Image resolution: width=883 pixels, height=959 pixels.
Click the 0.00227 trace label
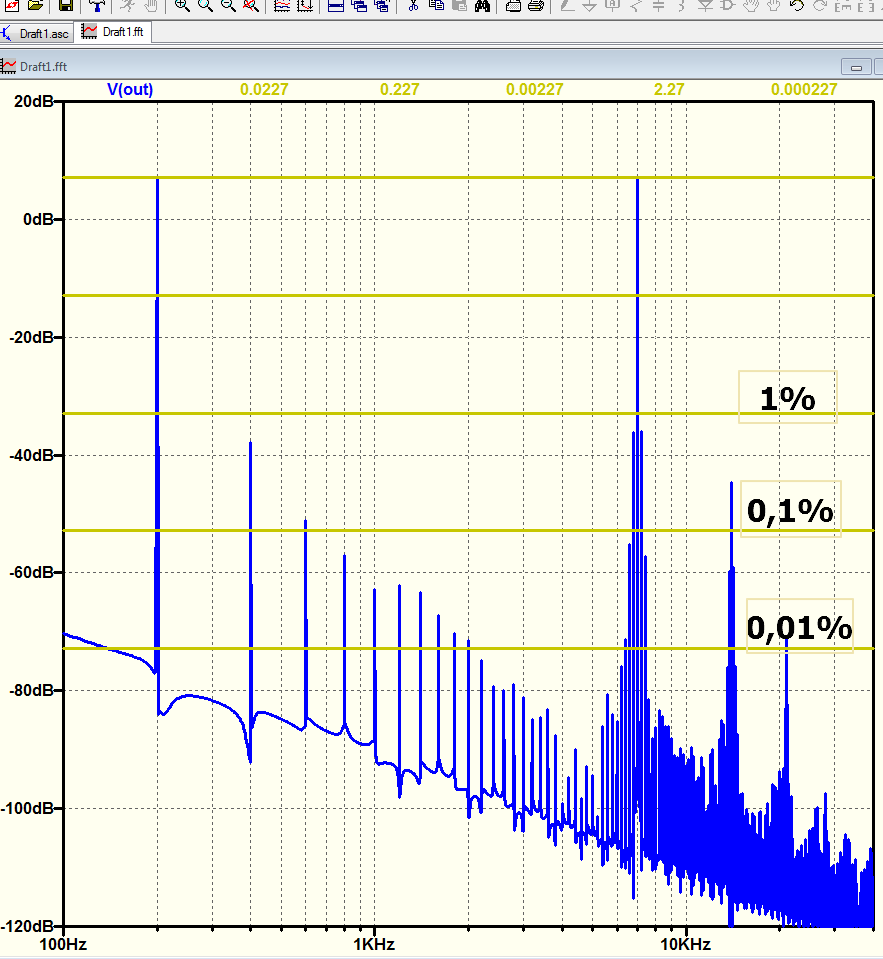[x=534, y=89]
